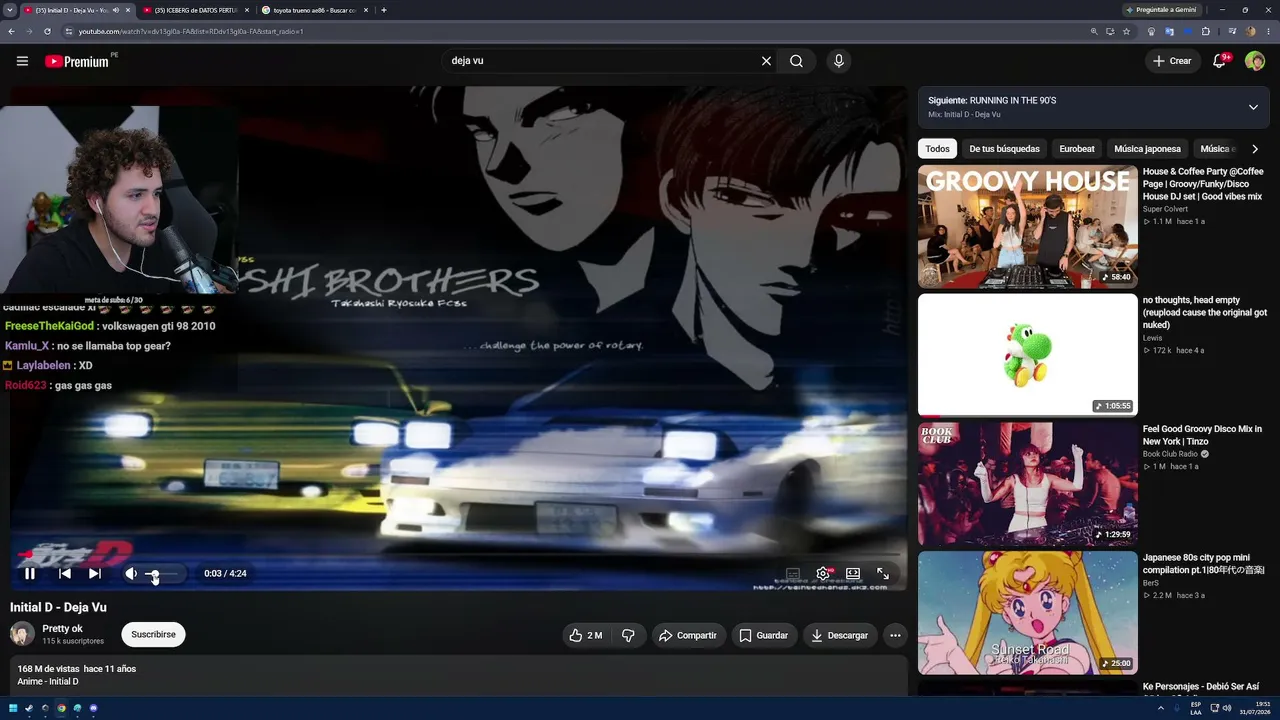Click the player volume slider
Image resolution: width=1280 pixels, height=720 pixels.
163,574
